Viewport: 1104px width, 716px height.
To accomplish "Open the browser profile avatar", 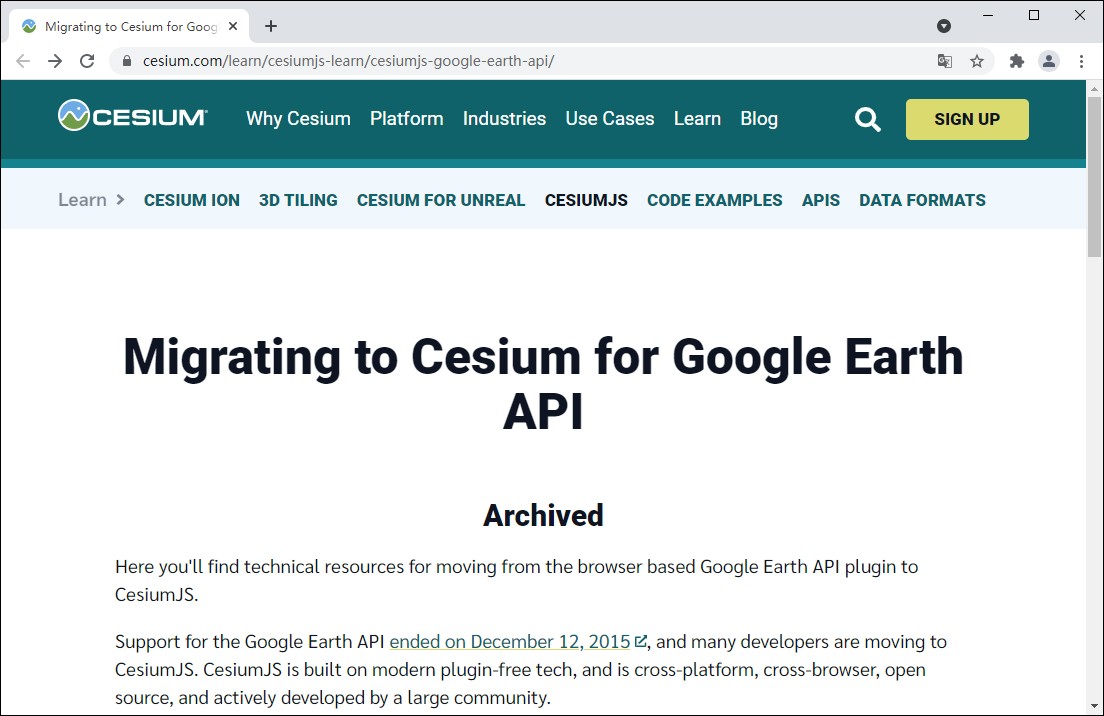I will [x=1049, y=60].
